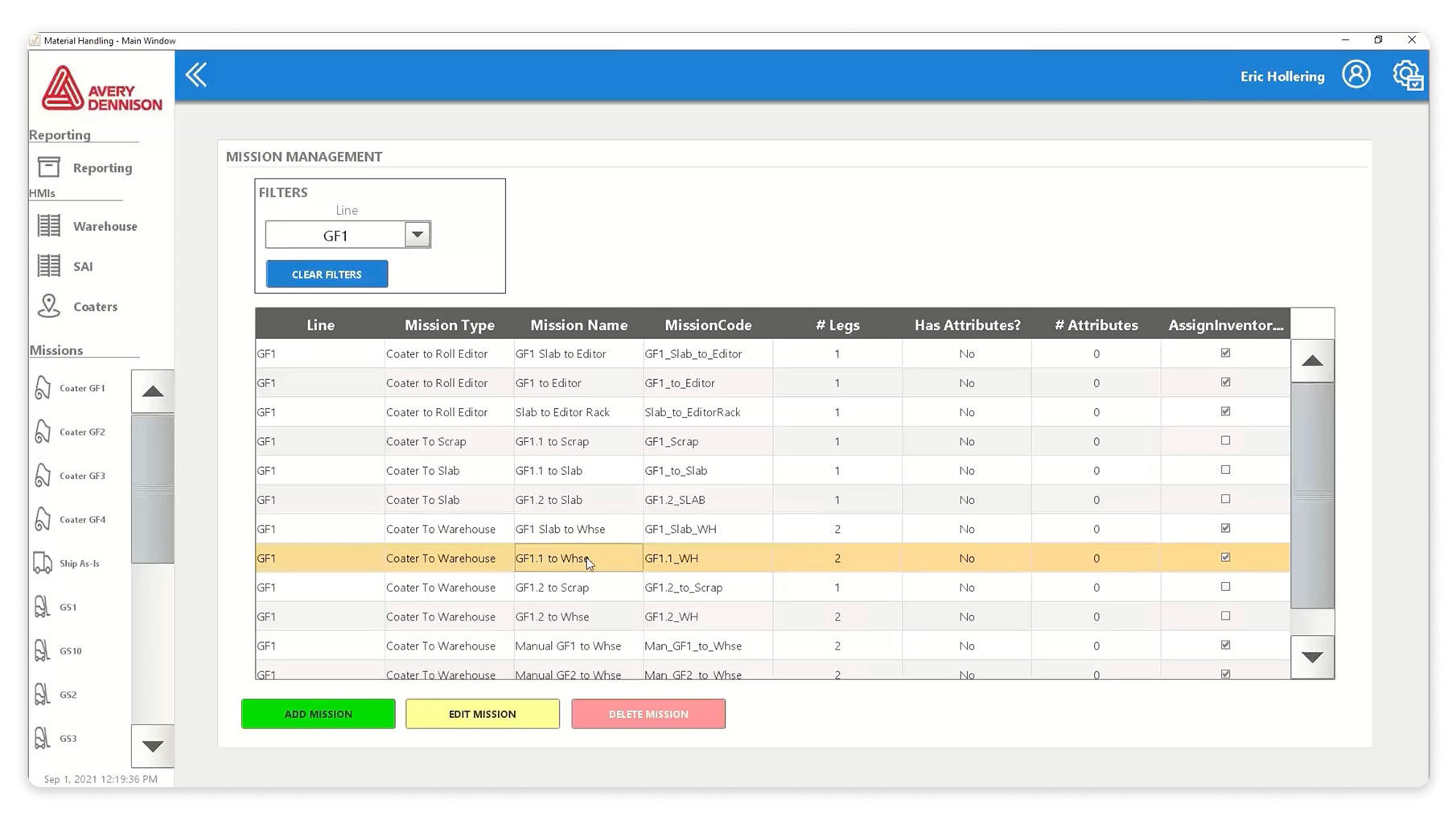
Task: Uncheck AssignInventory for GF1 Slab to Editor
Action: (1225, 353)
